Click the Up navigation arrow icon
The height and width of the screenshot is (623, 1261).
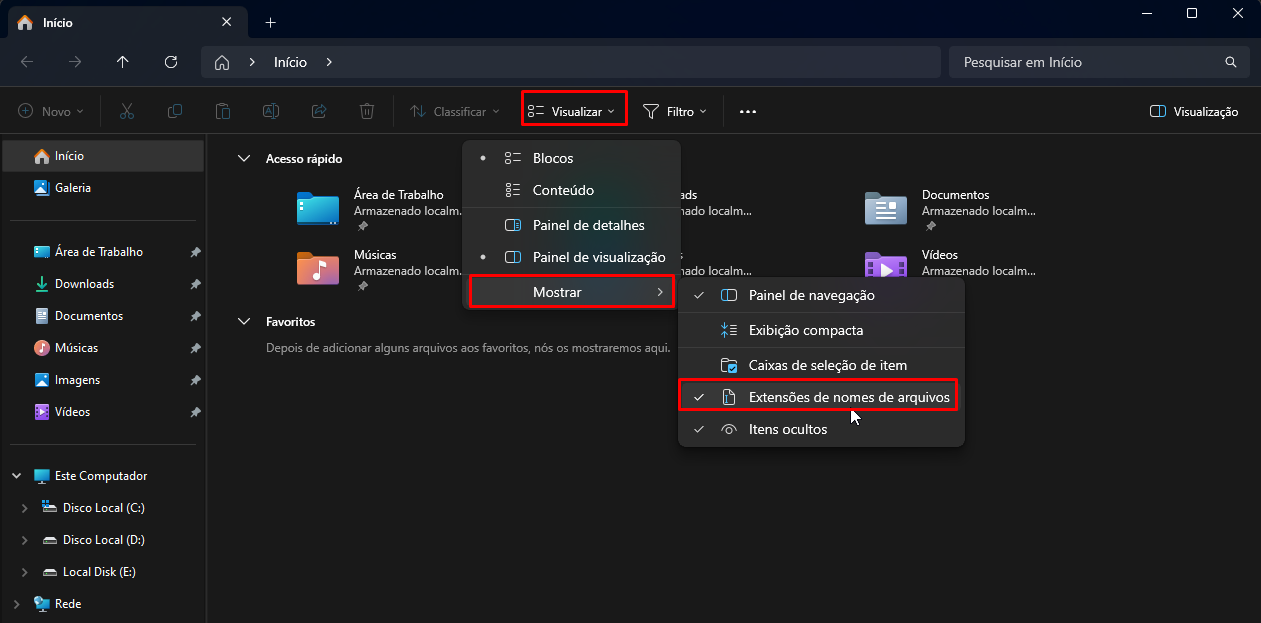[x=122, y=61]
